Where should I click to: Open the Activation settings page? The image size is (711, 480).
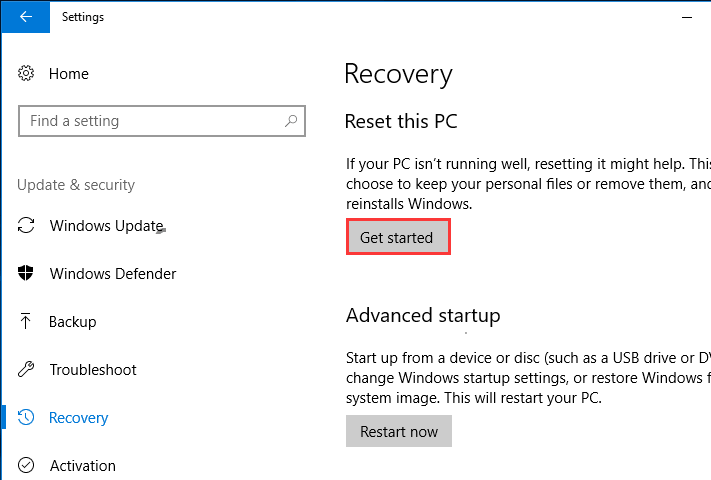click(82, 466)
